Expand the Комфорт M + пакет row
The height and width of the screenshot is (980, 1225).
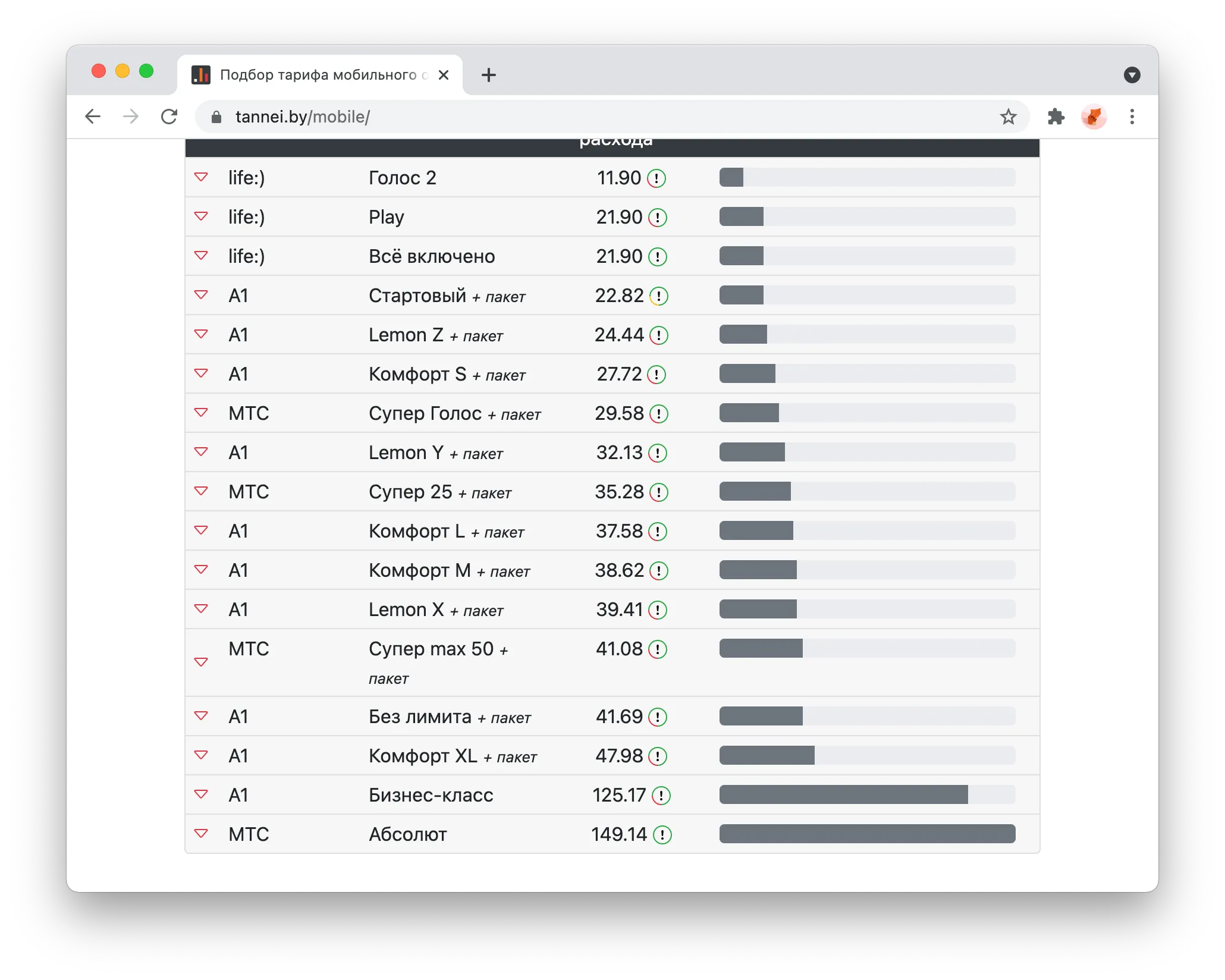pos(201,569)
